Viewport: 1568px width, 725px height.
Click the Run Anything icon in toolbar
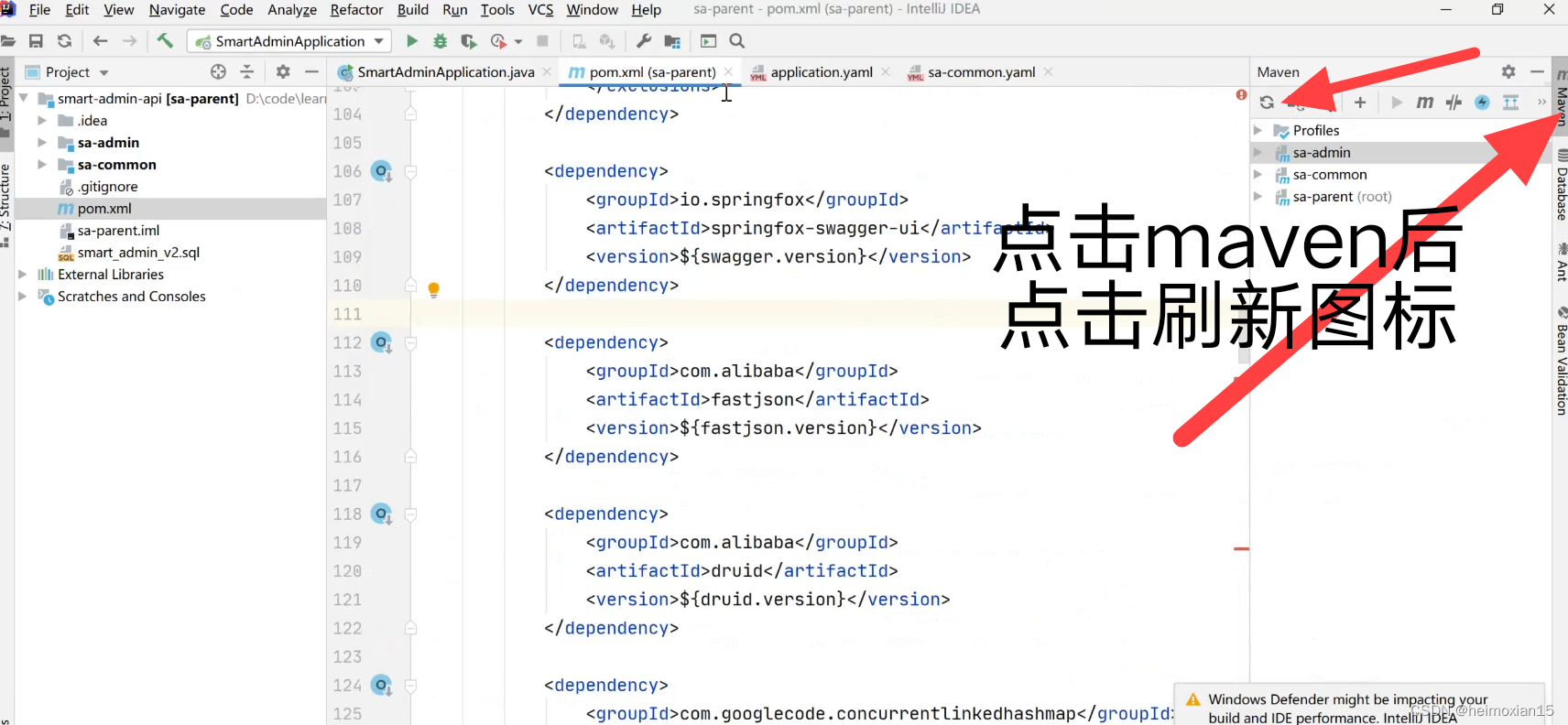point(708,41)
